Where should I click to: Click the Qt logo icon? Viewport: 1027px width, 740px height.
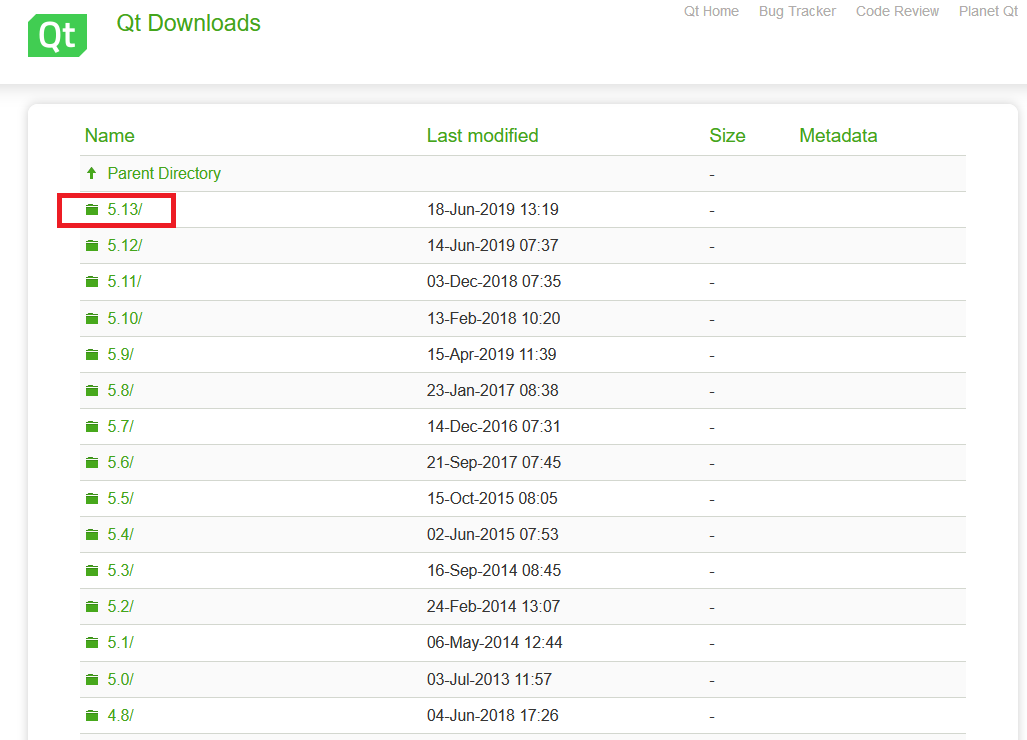pyautogui.click(x=58, y=35)
